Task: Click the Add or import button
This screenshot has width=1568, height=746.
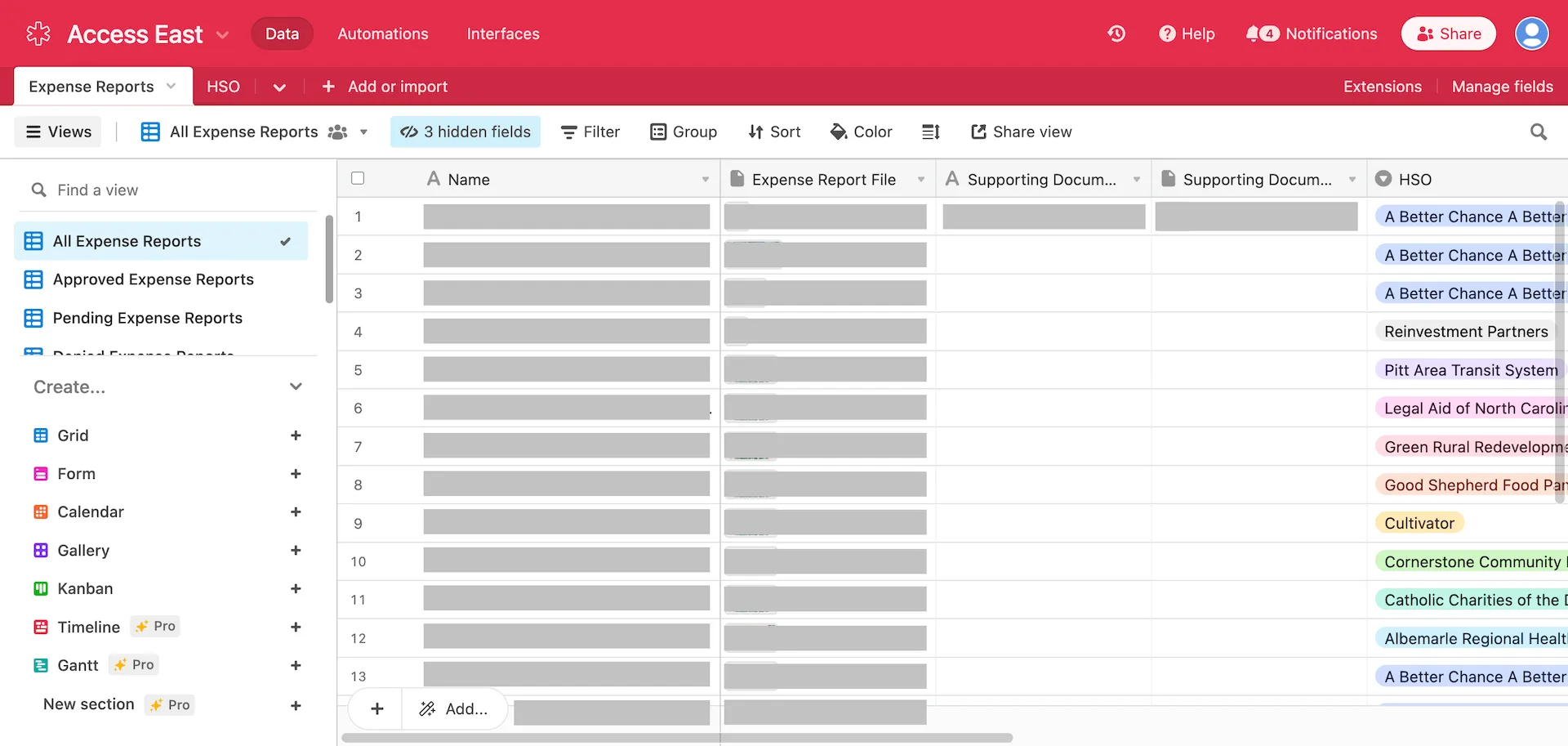Action: [385, 86]
